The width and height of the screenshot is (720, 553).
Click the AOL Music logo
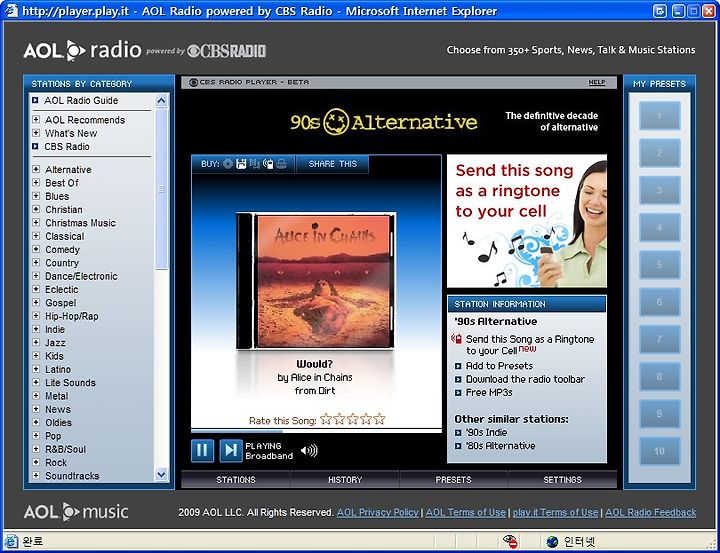[76, 512]
